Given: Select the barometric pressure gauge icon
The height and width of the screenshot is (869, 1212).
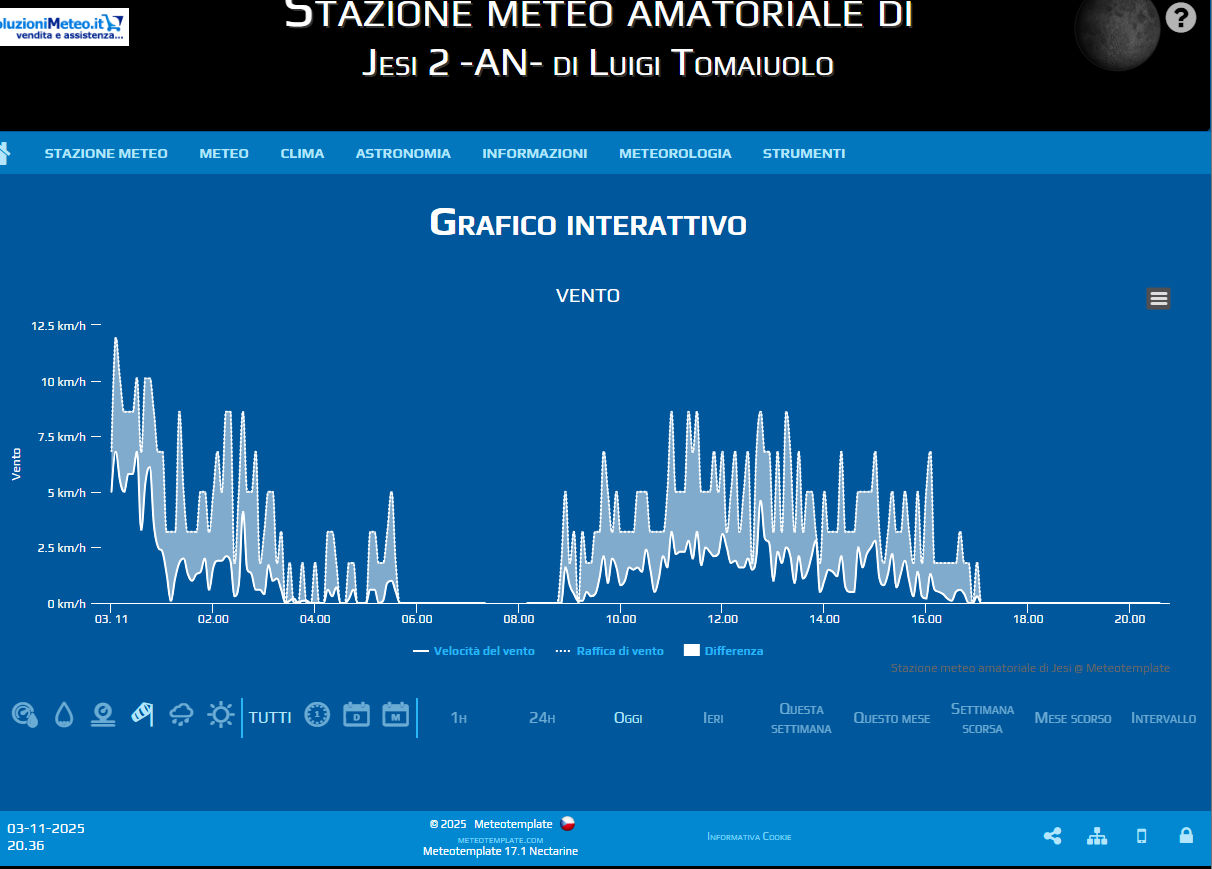Looking at the screenshot, I should 102,714.
